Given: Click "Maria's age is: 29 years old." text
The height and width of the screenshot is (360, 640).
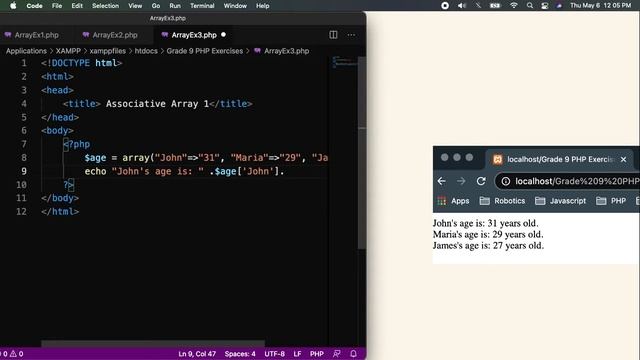Looking at the screenshot, I should pyautogui.click(x=488, y=235).
